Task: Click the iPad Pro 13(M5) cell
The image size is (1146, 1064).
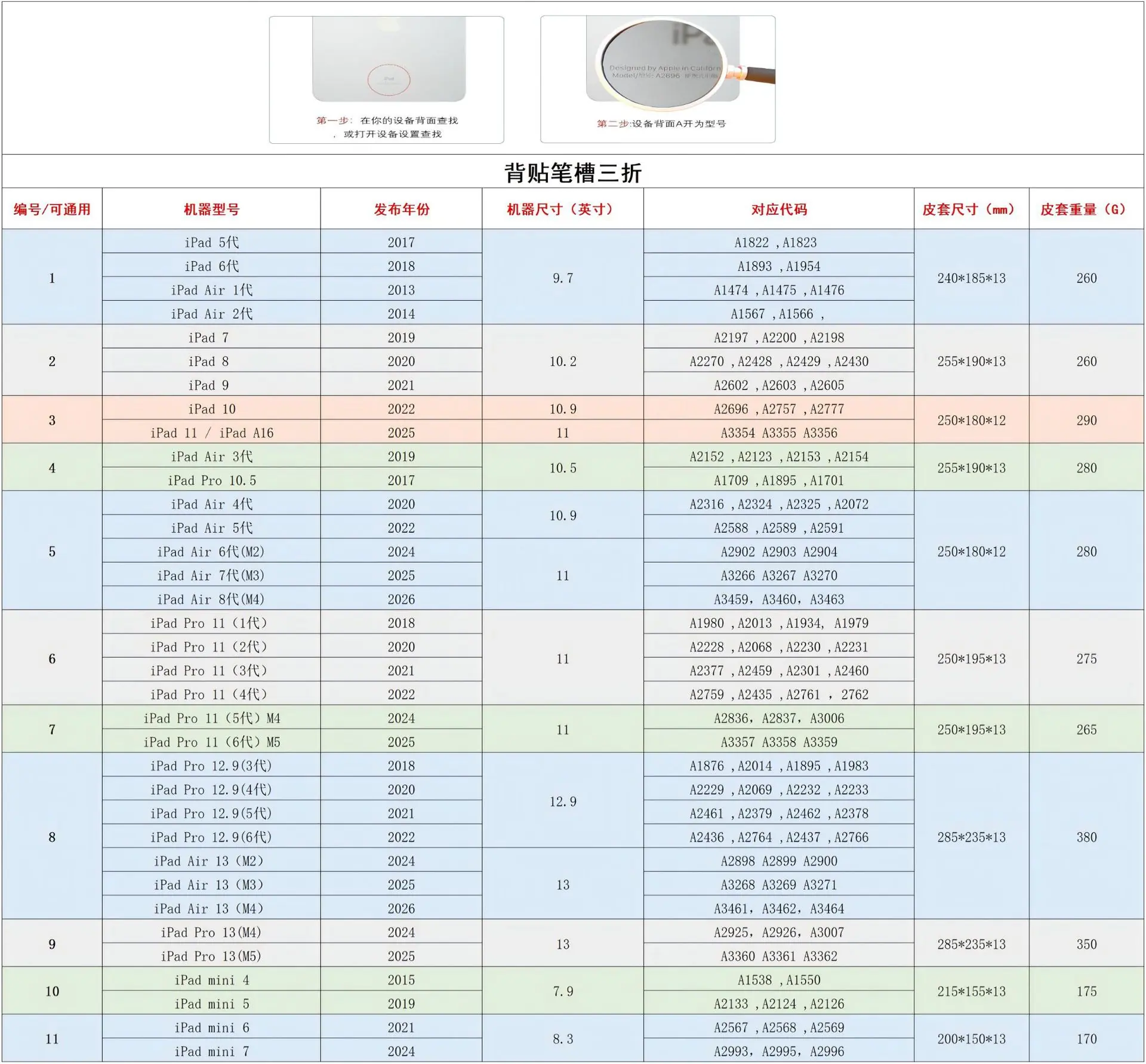Action: [x=211, y=956]
